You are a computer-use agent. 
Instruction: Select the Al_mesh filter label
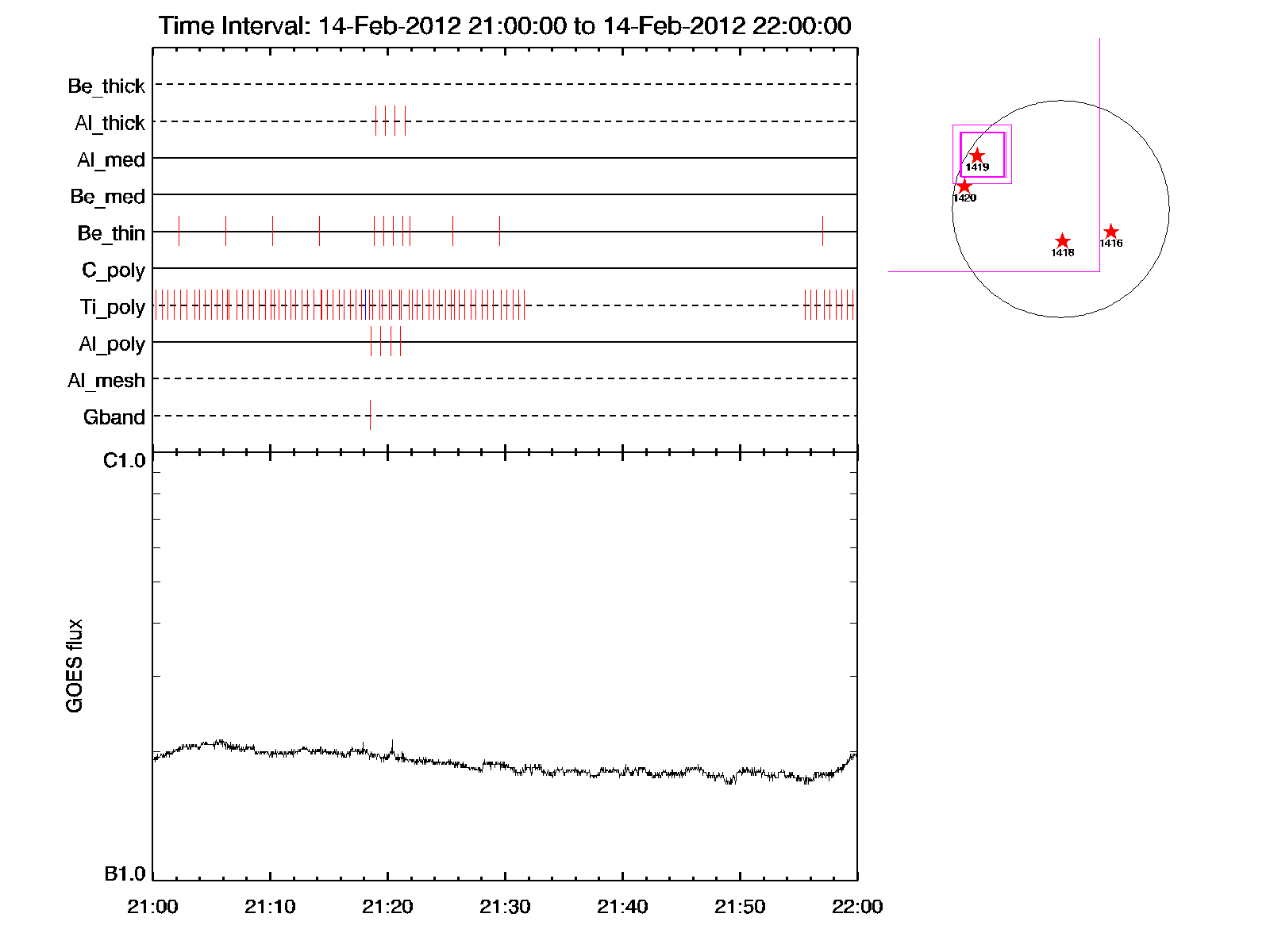pos(106,381)
